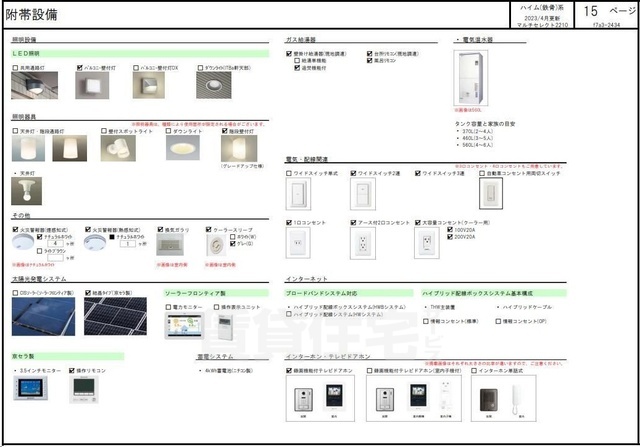Click the 560L(4~6人) tank capacity line
Viewport: 640px width, 447px height.
pyautogui.click(x=477, y=145)
